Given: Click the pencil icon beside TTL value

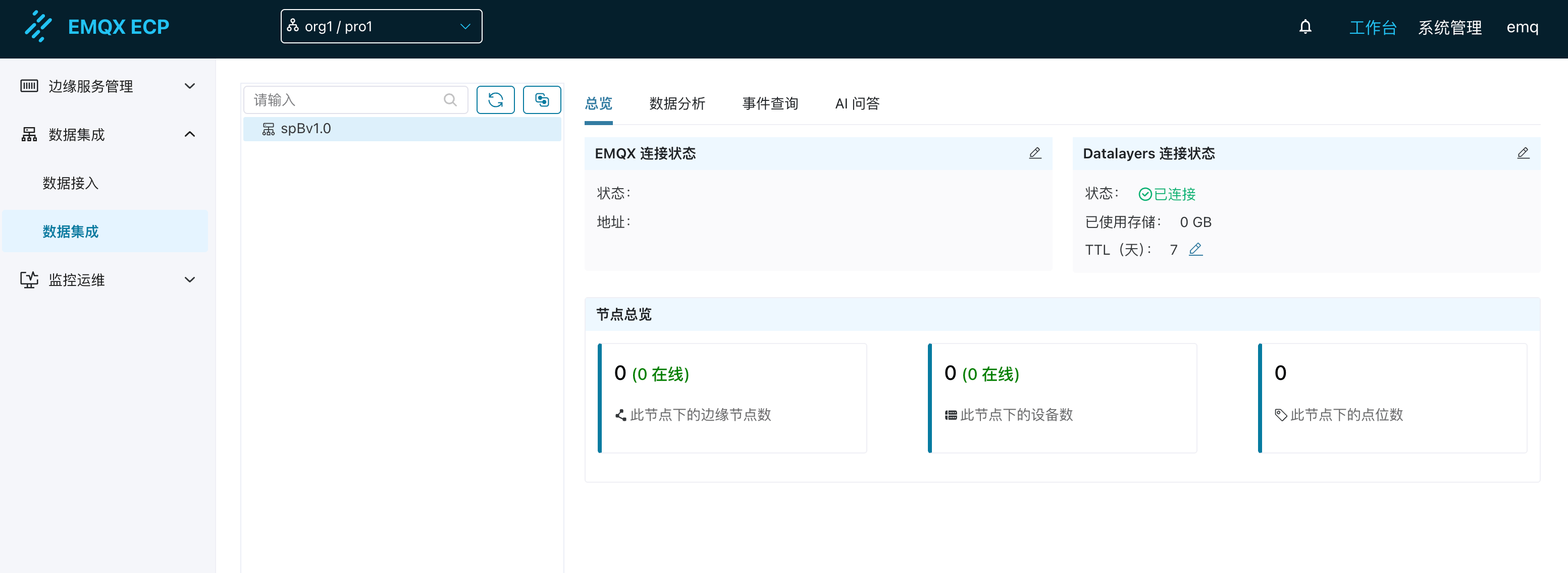Looking at the screenshot, I should (x=1195, y=249).
